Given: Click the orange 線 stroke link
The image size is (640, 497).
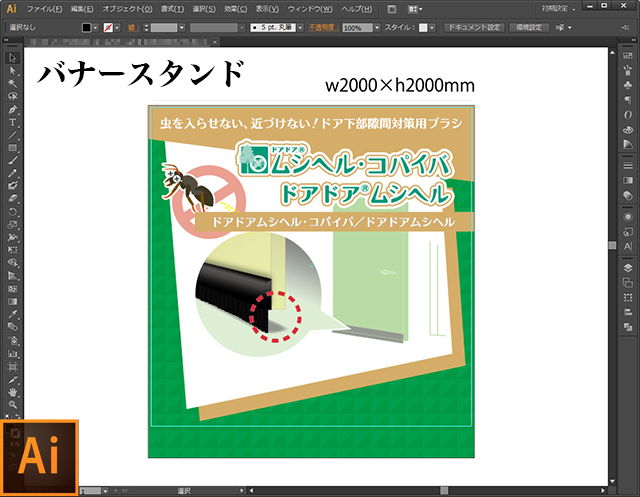Looking at the screenshot, I should pos(133,27).
